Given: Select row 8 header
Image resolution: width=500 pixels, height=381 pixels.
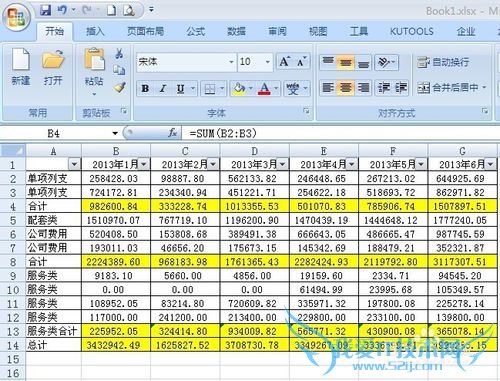Looking at the screenshot, I should coord(13,262).
